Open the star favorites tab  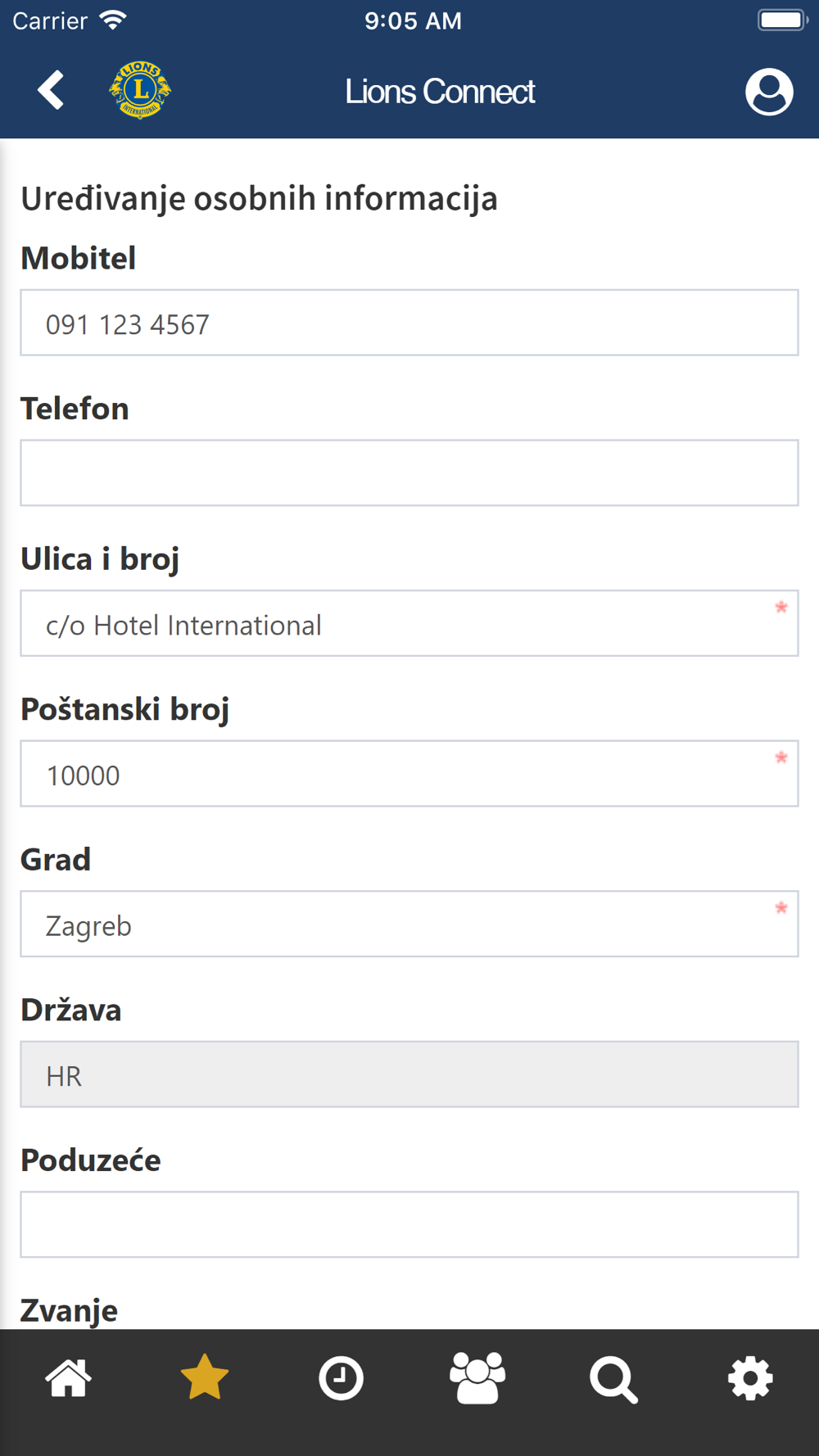point(204,1377)
